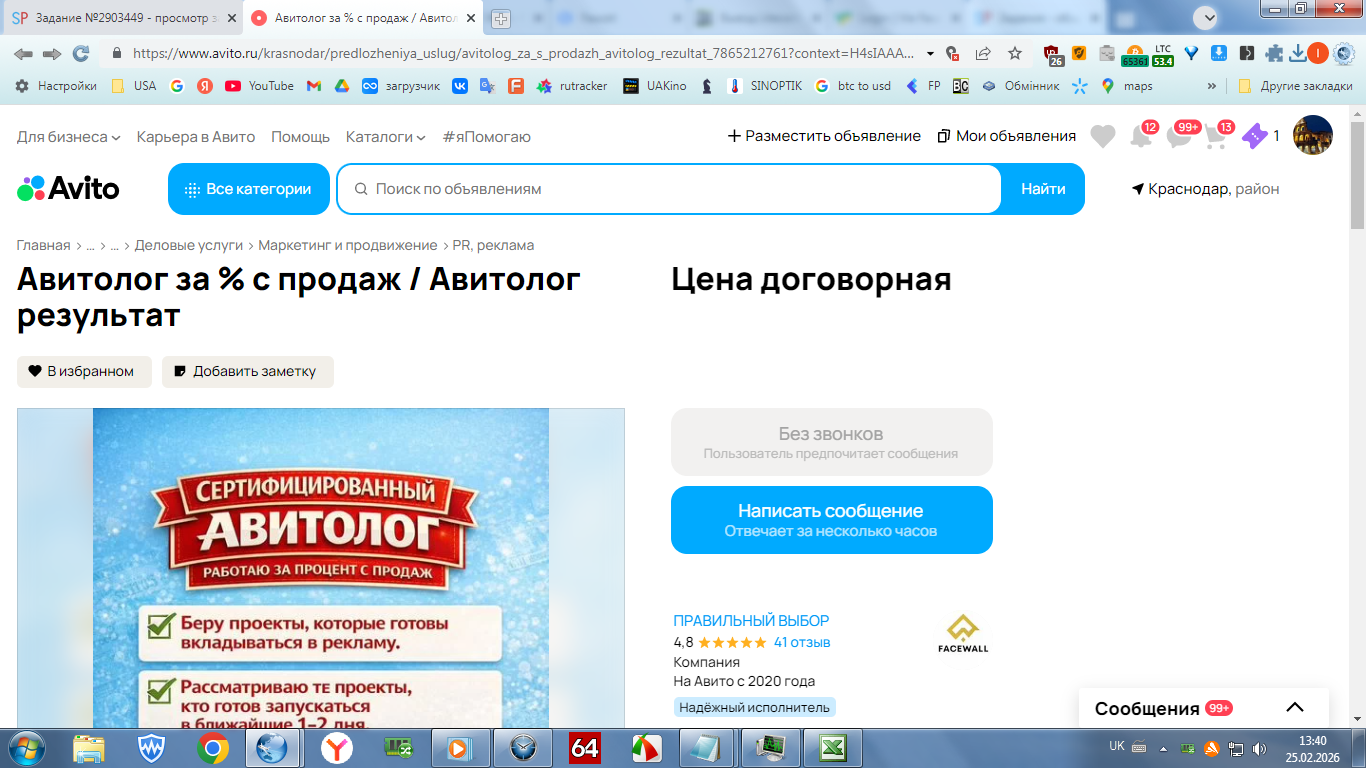1366x768 pixels.
Task: Expand the Каталоги dropdown
Action: 385,136
